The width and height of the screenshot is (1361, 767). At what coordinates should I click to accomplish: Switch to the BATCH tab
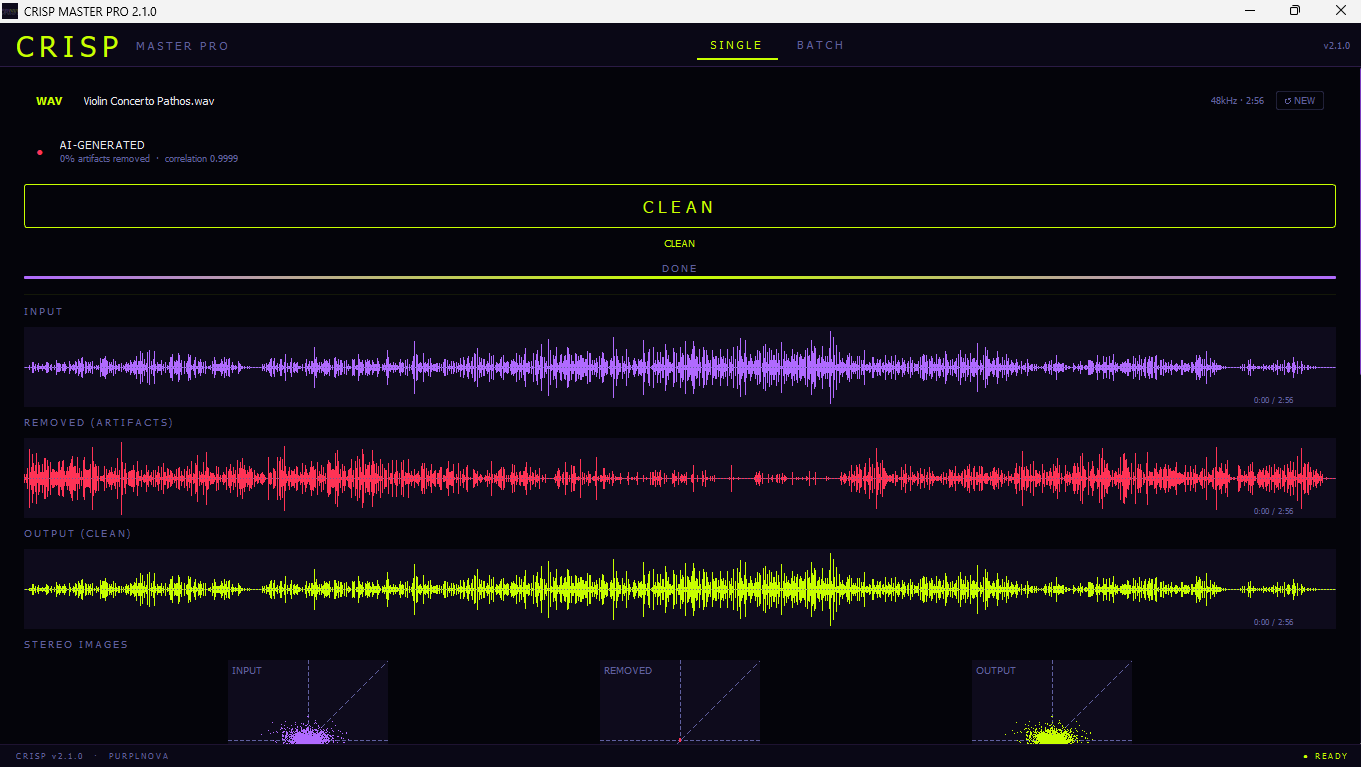[x=820, y=45]
